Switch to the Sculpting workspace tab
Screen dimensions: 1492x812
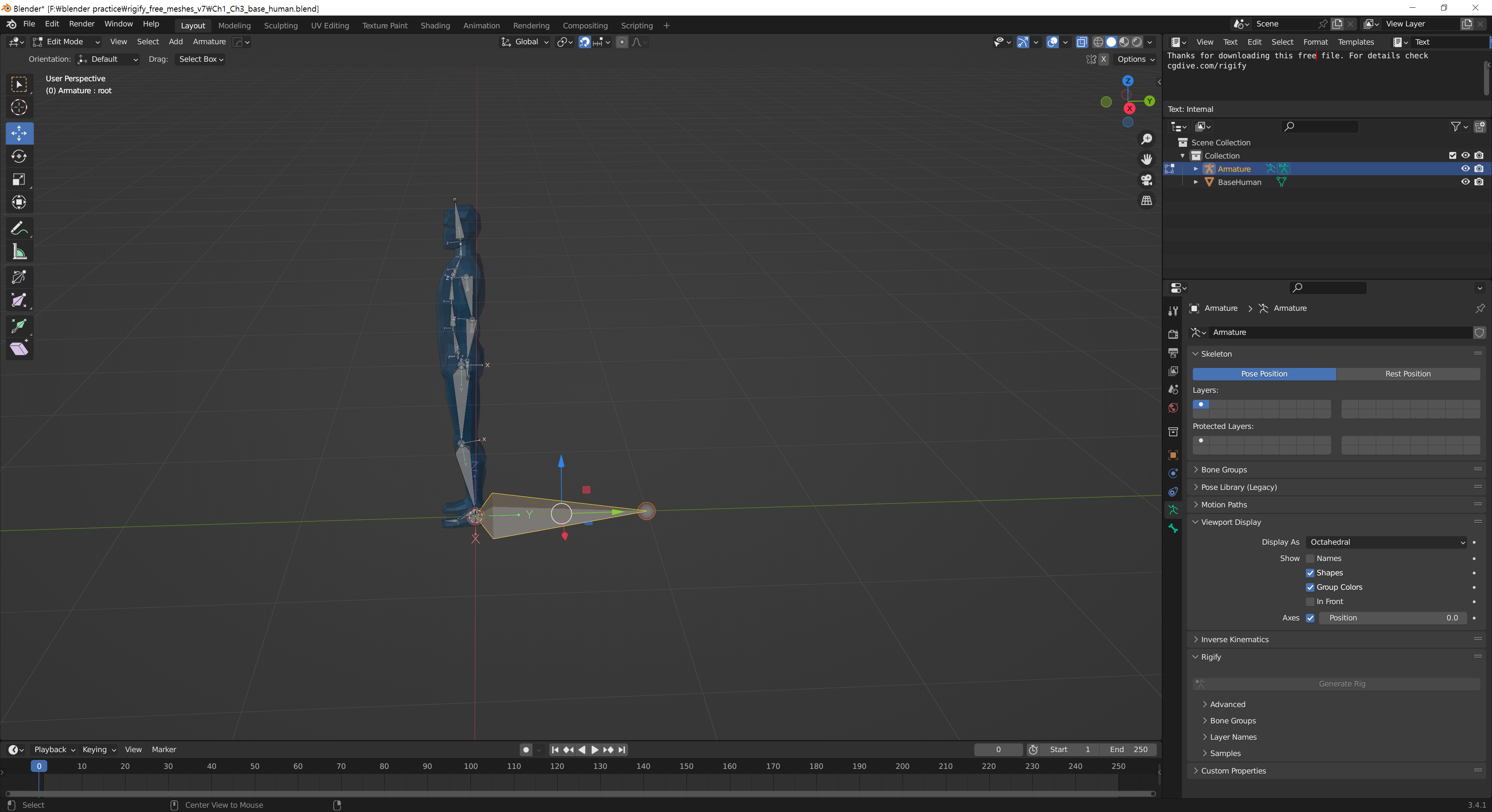coord(280,26)
